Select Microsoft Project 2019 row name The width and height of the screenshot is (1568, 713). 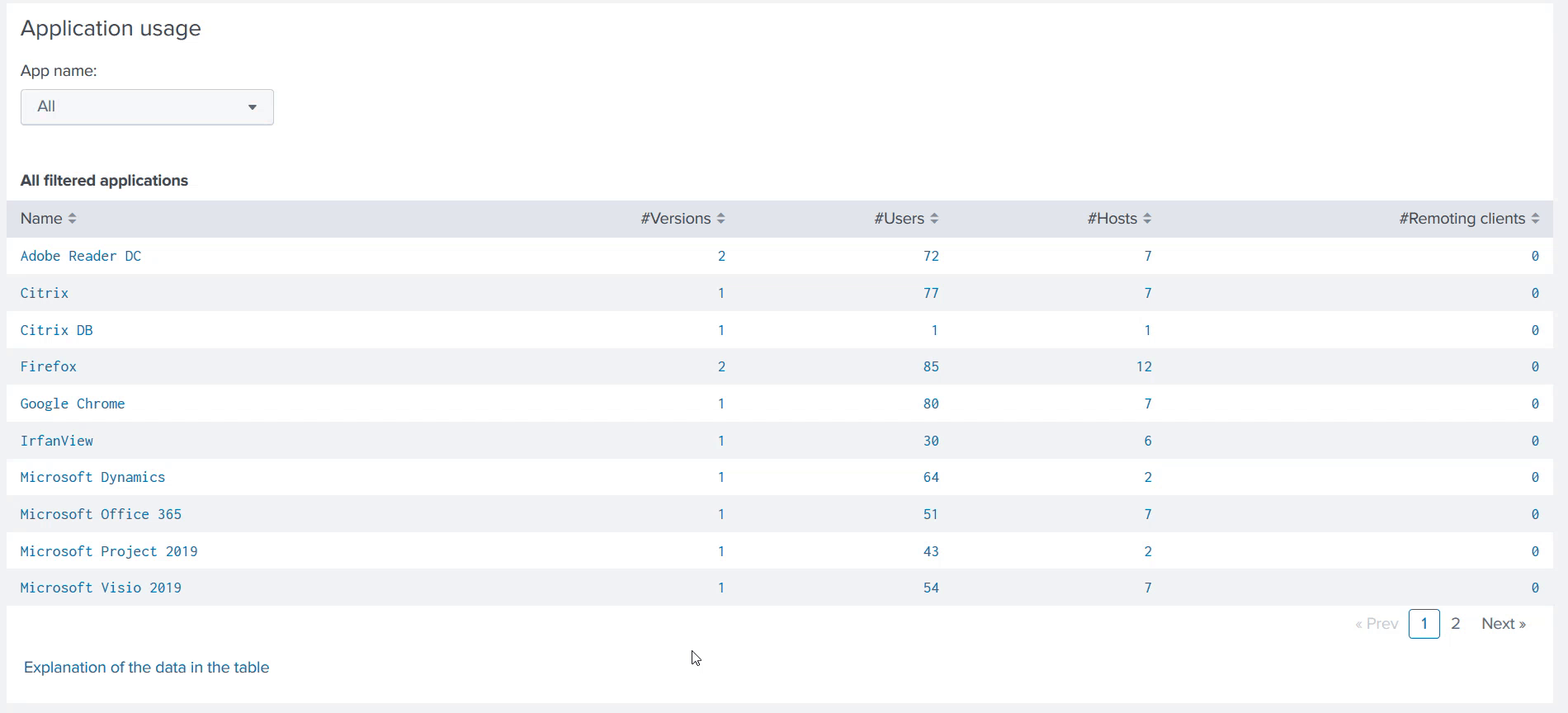[109, 551]
